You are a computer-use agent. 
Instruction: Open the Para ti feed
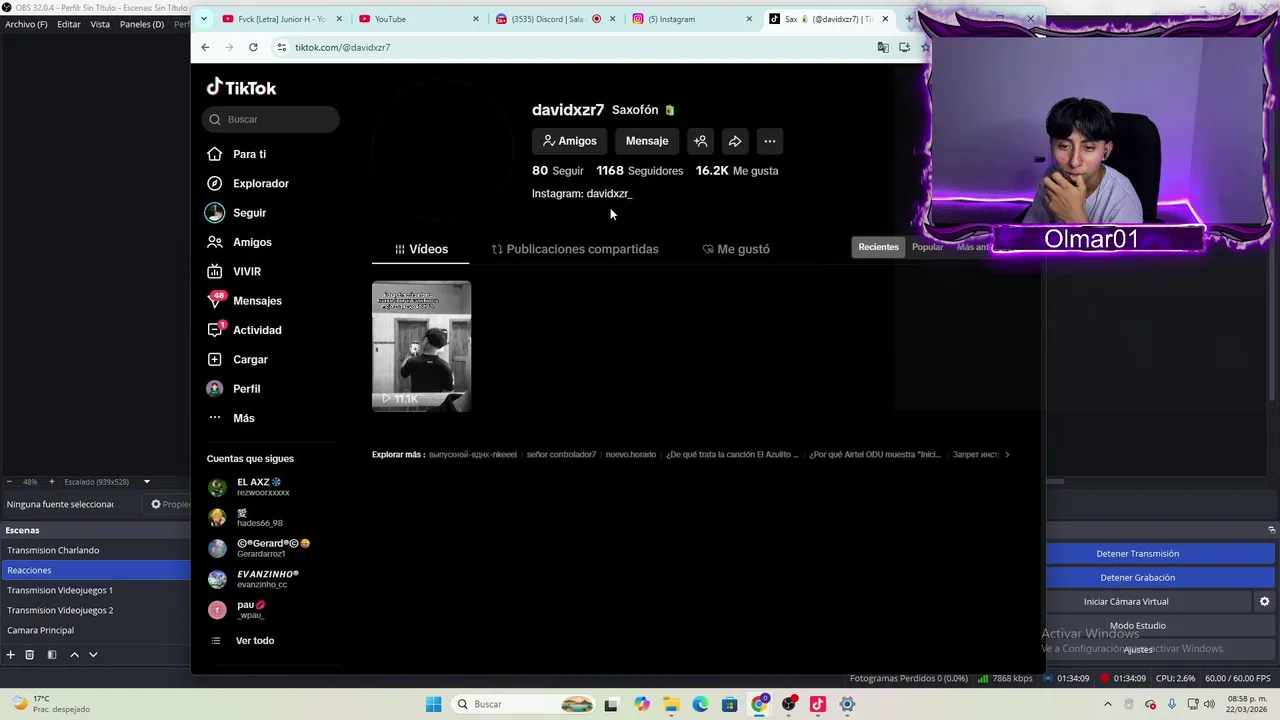coord(249,154)
